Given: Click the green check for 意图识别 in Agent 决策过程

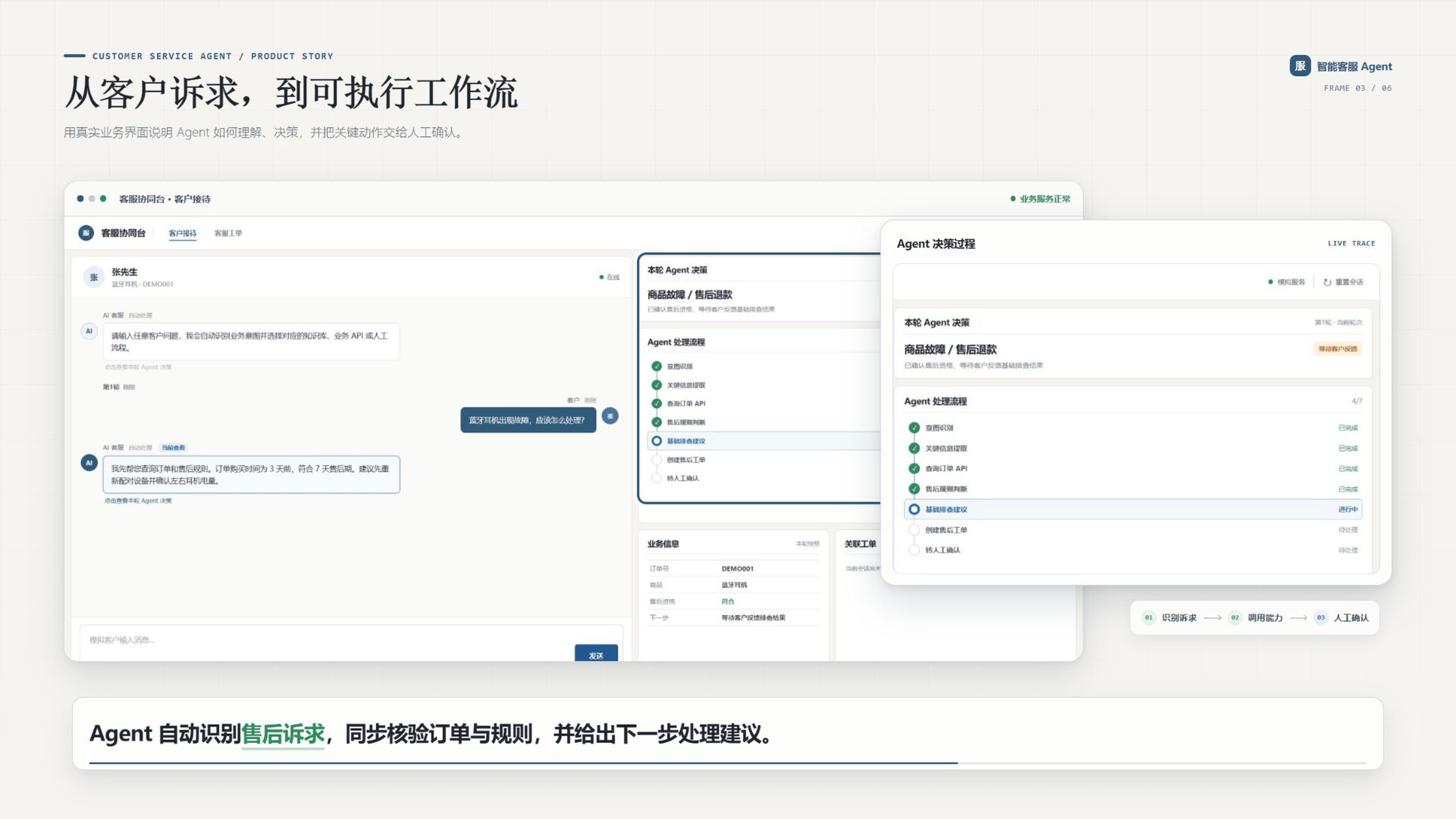Looking at the screenshot, I should [914, 428].
